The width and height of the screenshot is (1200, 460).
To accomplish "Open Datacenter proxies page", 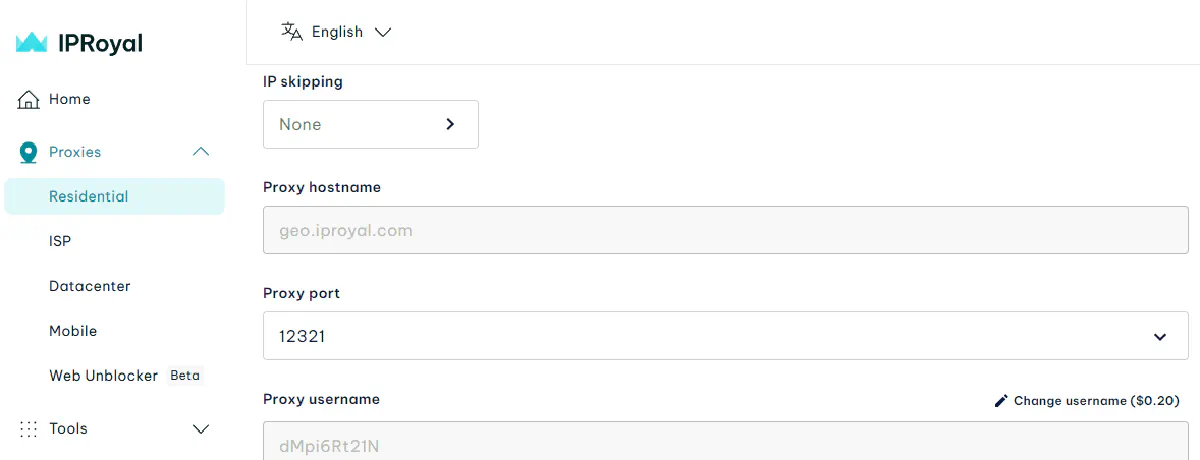I will [90, 286].
